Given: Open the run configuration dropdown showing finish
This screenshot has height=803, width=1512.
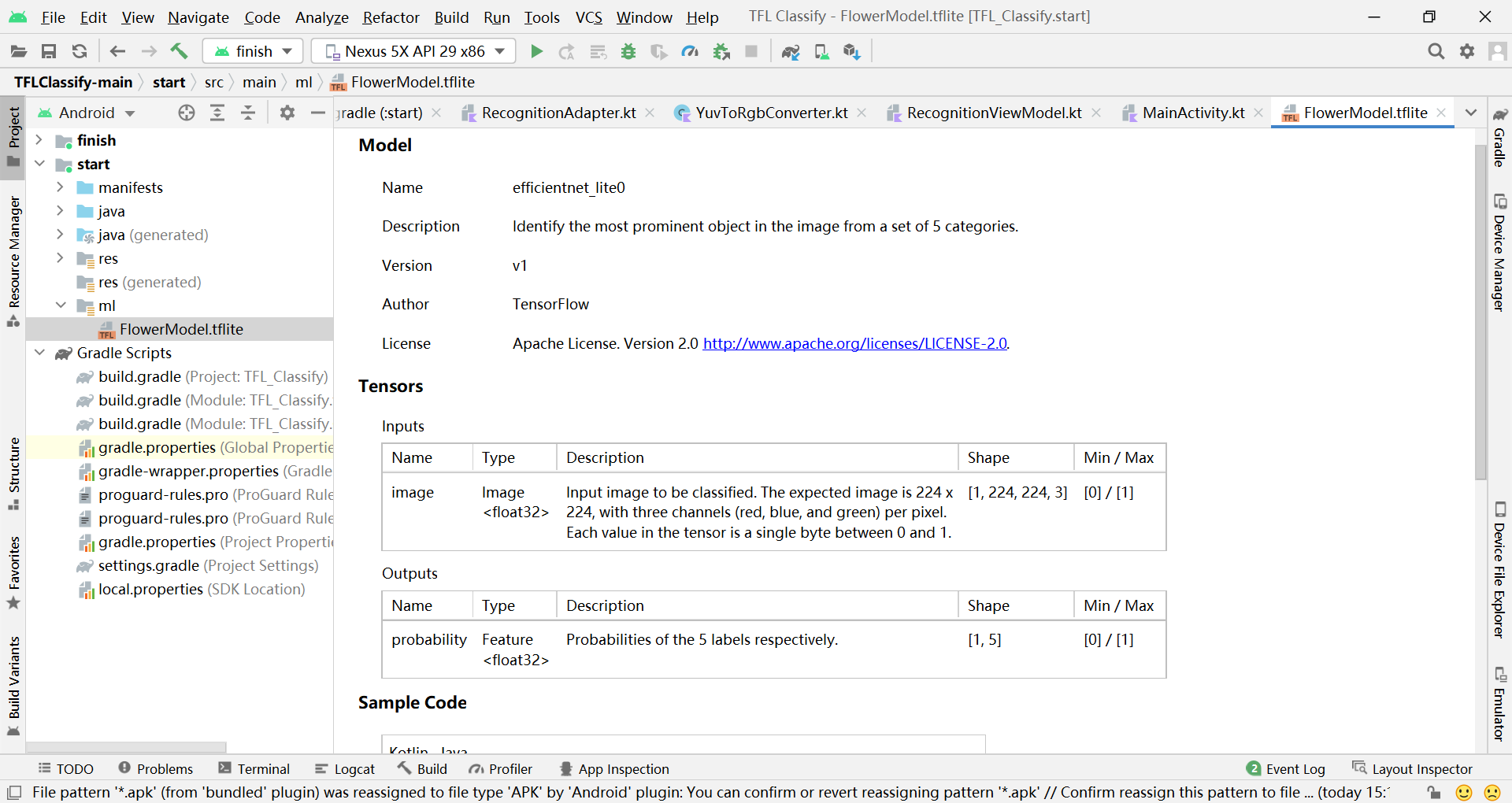Looking at the screenshot, I should point(252,50).
